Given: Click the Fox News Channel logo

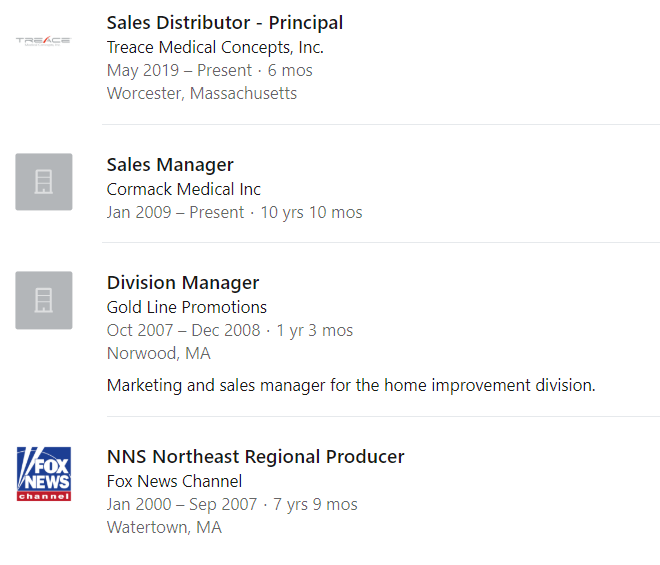Looking at the screenshot, I should pyautogui.click(x=44, y=474).
